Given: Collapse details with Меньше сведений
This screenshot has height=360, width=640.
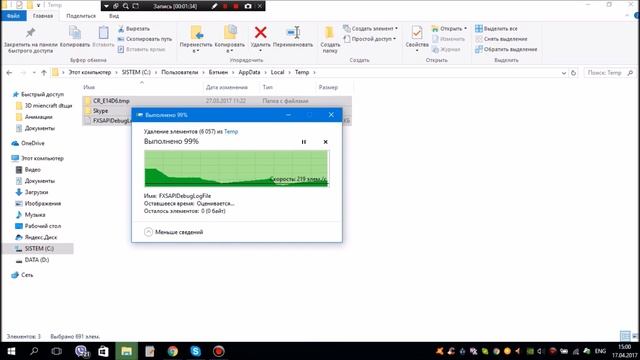Looking at the screenshot, I should coord(174,232).
